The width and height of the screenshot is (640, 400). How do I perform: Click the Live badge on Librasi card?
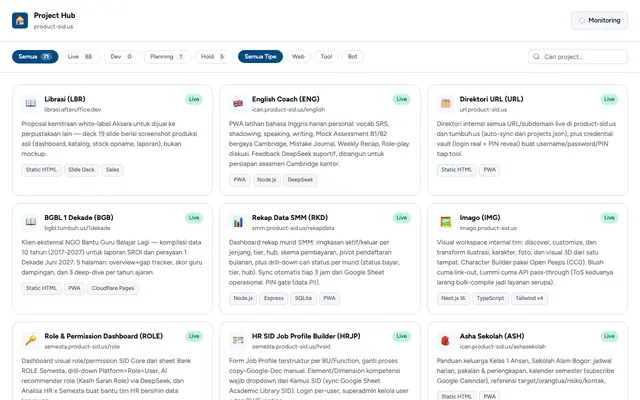(194, 99)
